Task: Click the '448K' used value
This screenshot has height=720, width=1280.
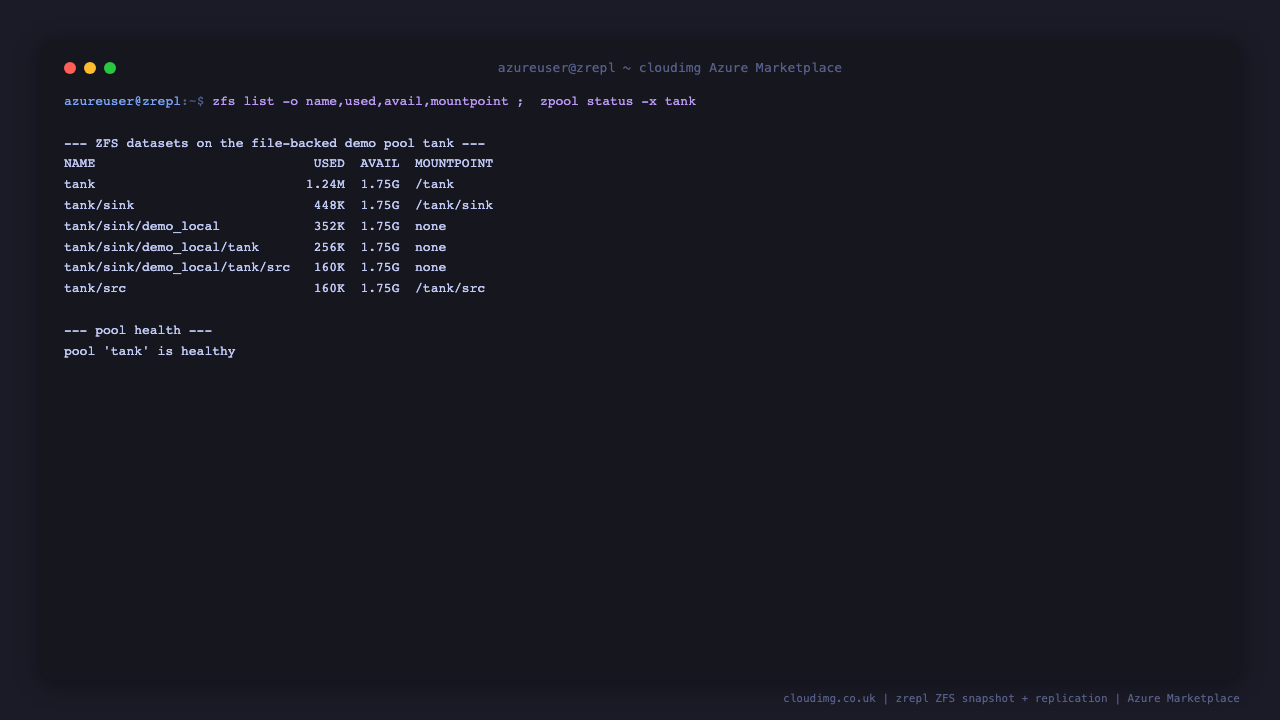Action: pyautogui.click(x=329, y=206)
